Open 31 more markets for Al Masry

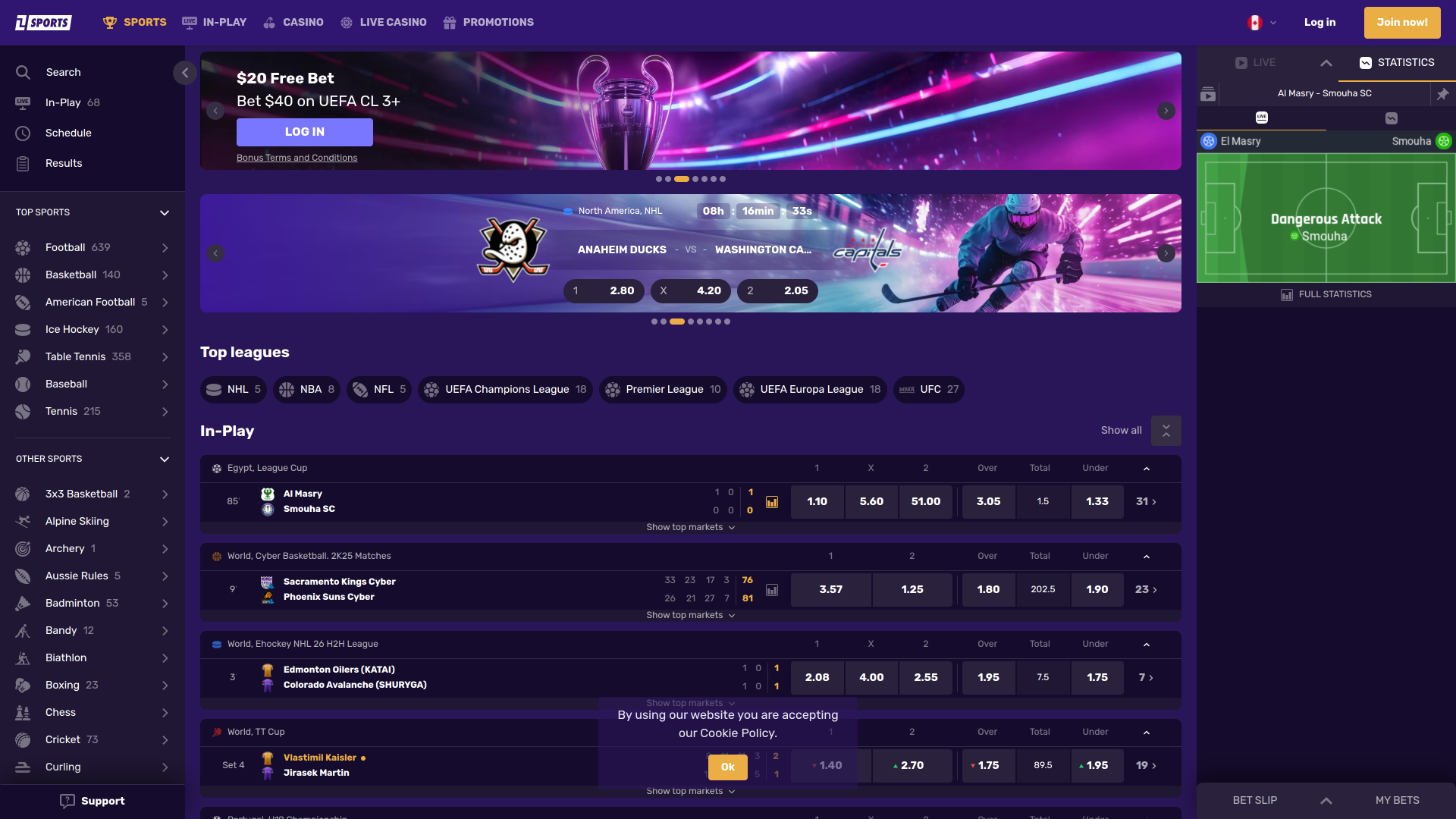tap(1146, 502)
